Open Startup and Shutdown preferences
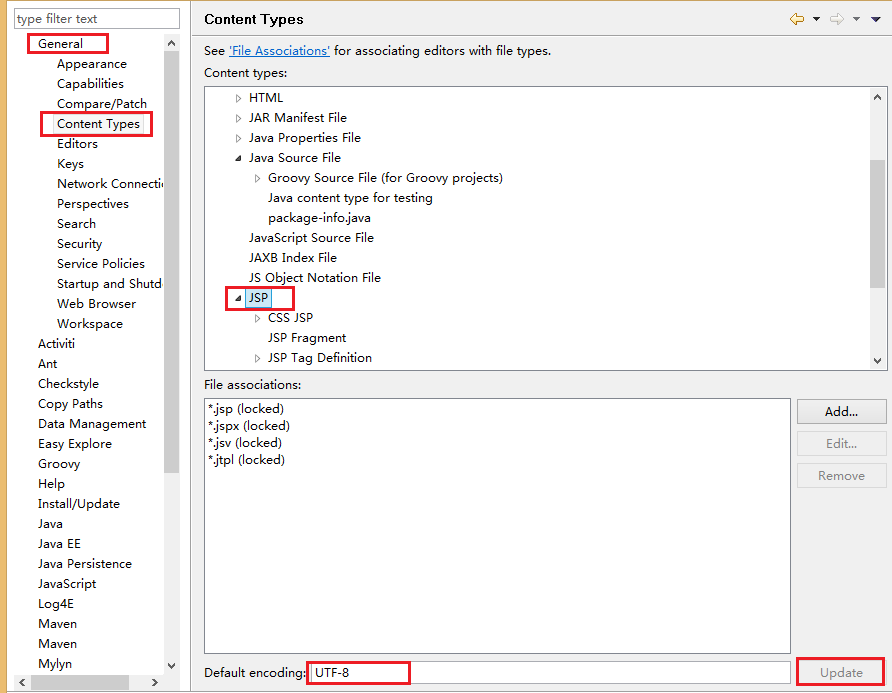892x693 pixels. coord(109,283)
